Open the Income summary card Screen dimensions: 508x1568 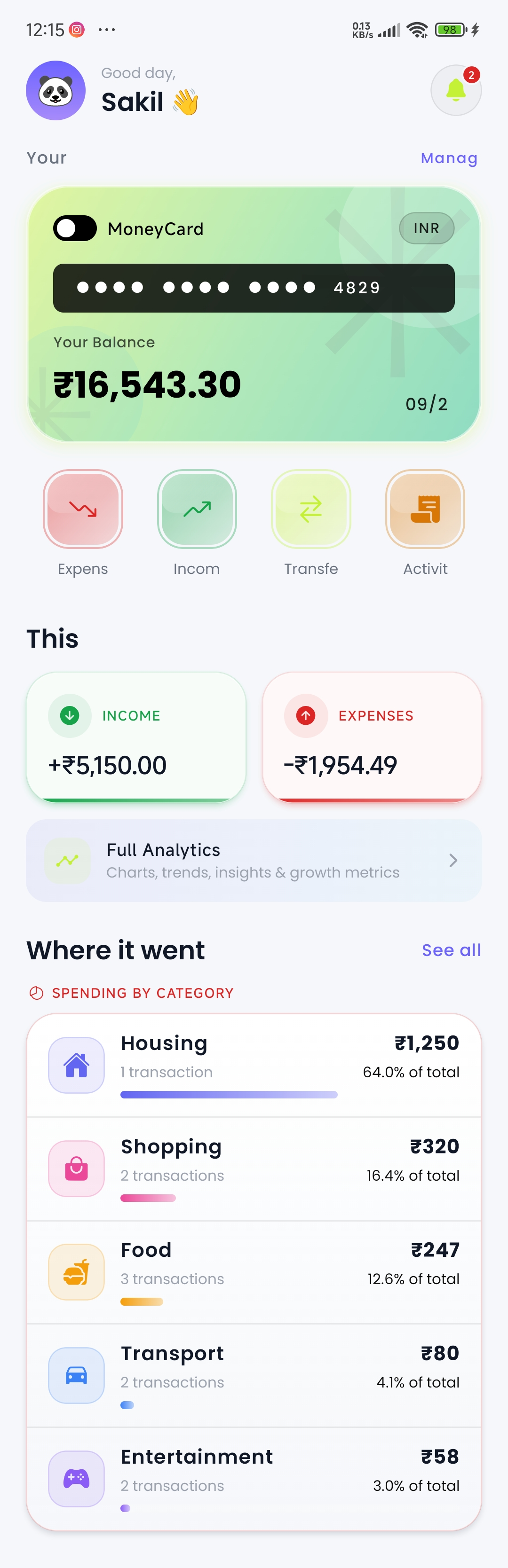point(136,737)
